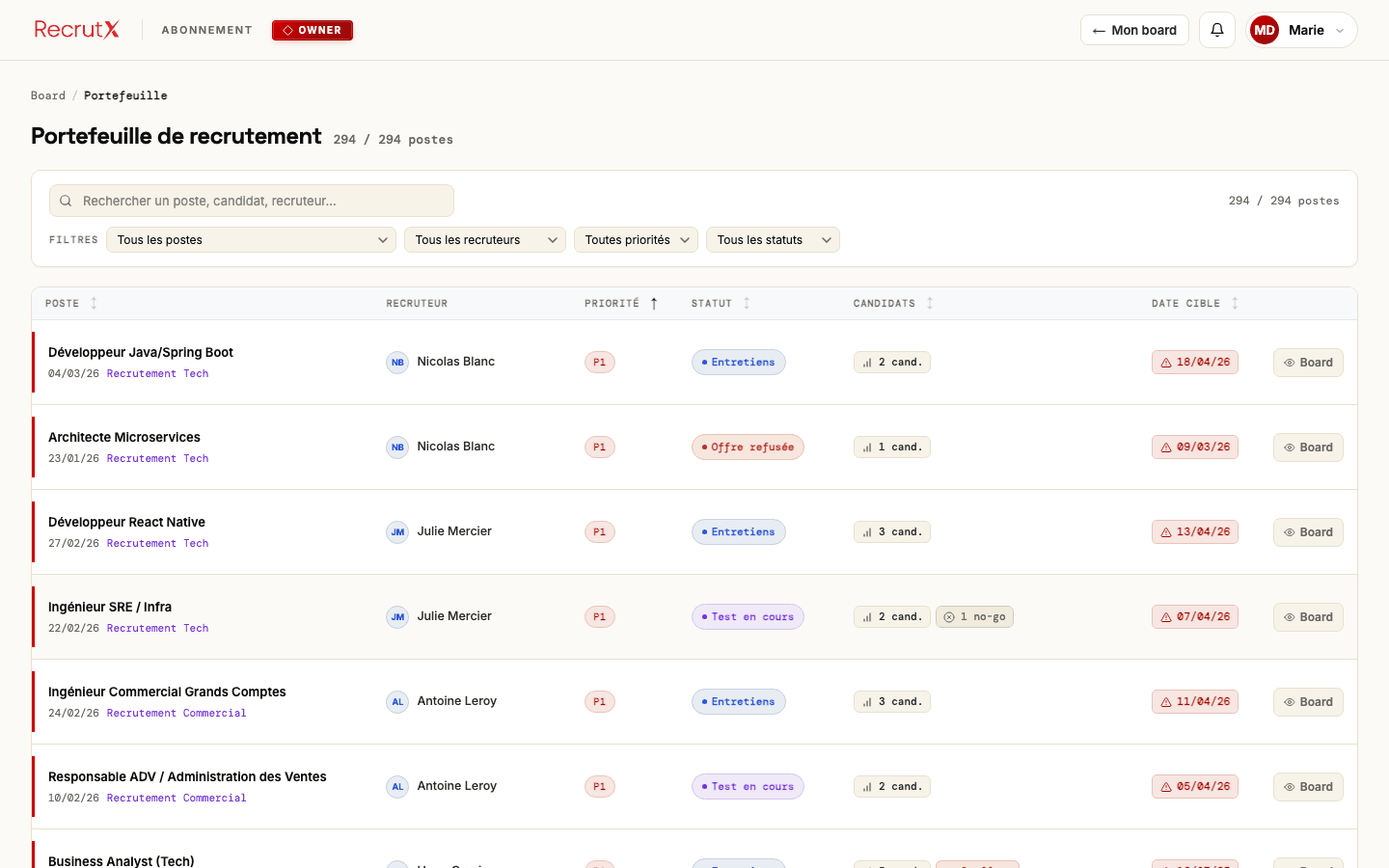The height and width of the screenshot is (868, 1389).
Task: Click Julie Mercier avatar for Développeur React Native
Action: click(397, 532)
